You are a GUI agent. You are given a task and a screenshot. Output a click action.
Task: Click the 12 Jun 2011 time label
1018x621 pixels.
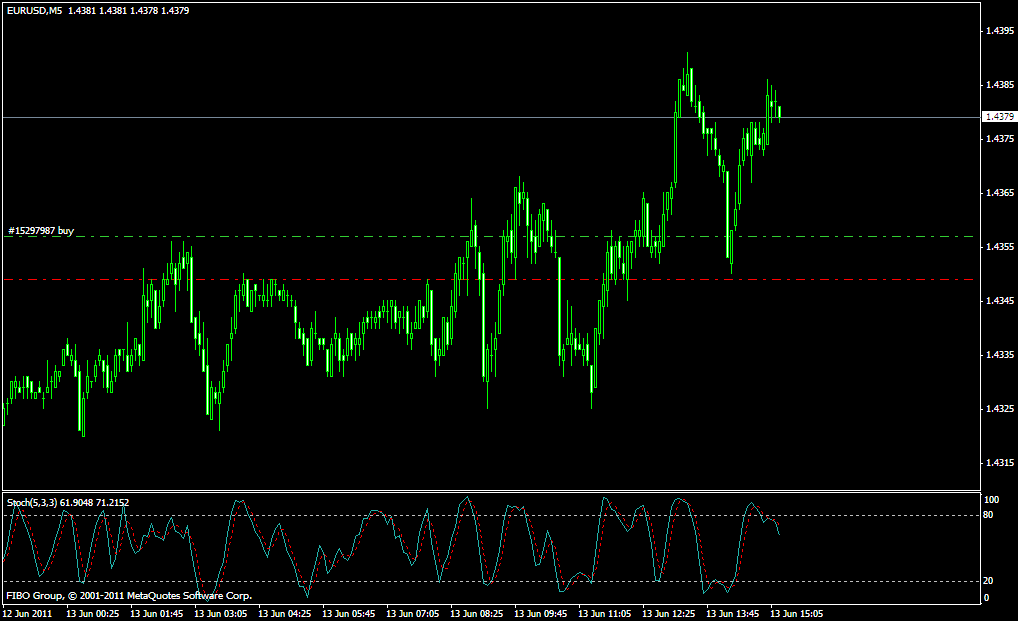coord(26,613)
